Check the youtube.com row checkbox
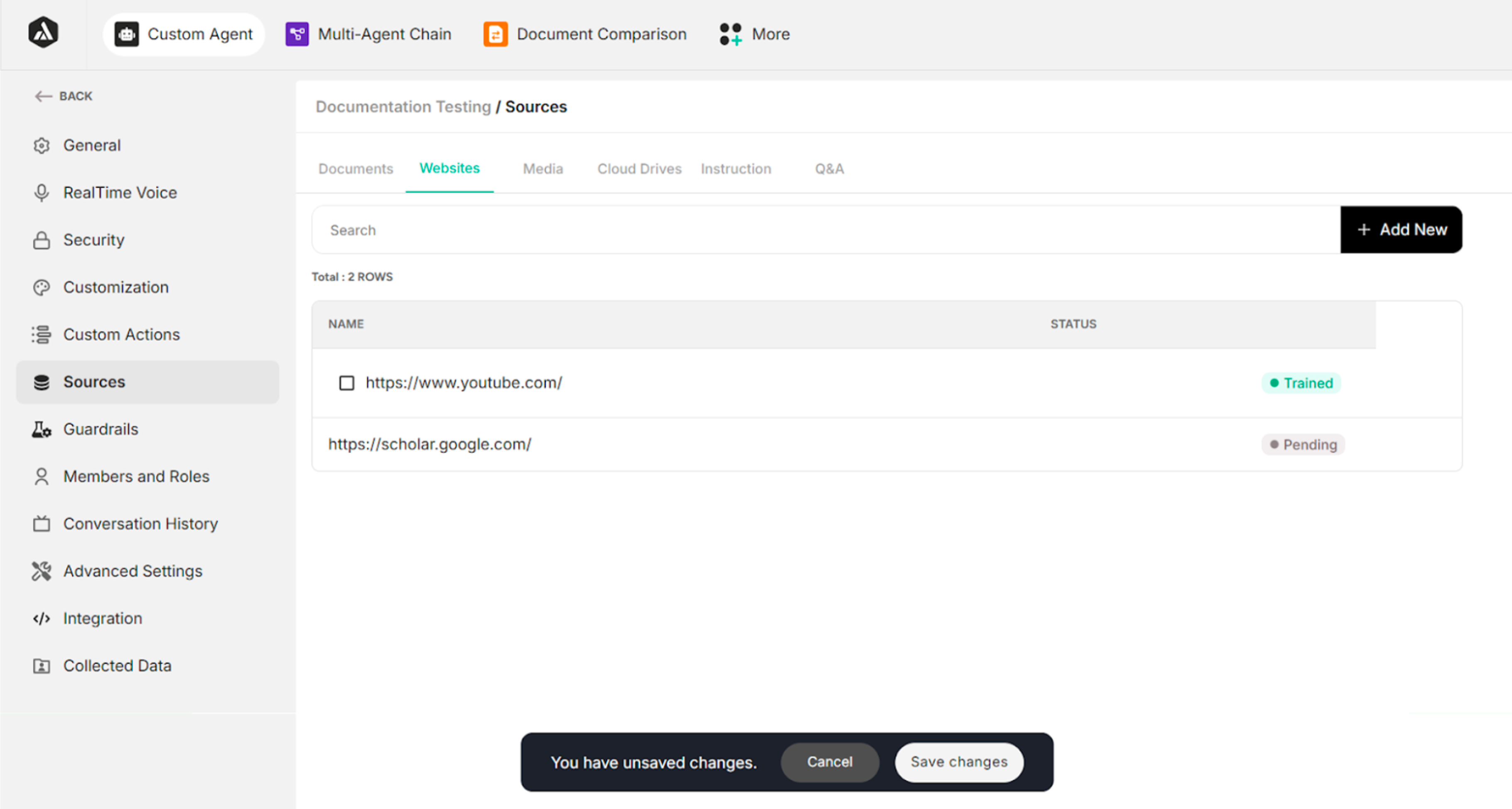 (x=346, y=383)
